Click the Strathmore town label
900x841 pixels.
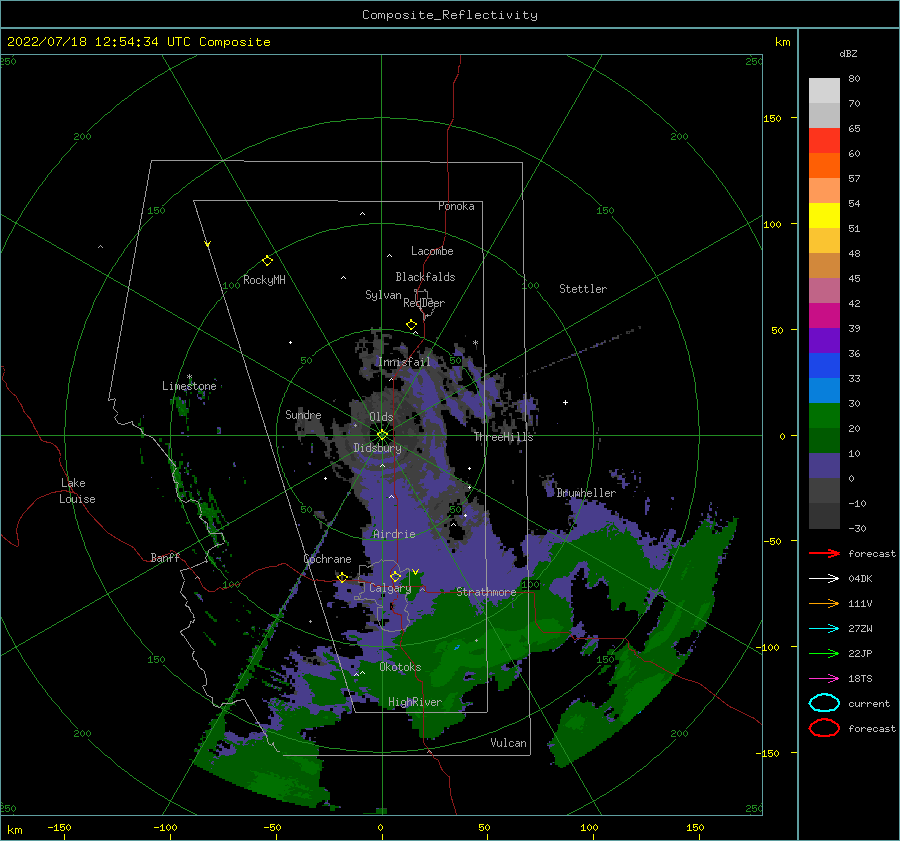(486, 592)
